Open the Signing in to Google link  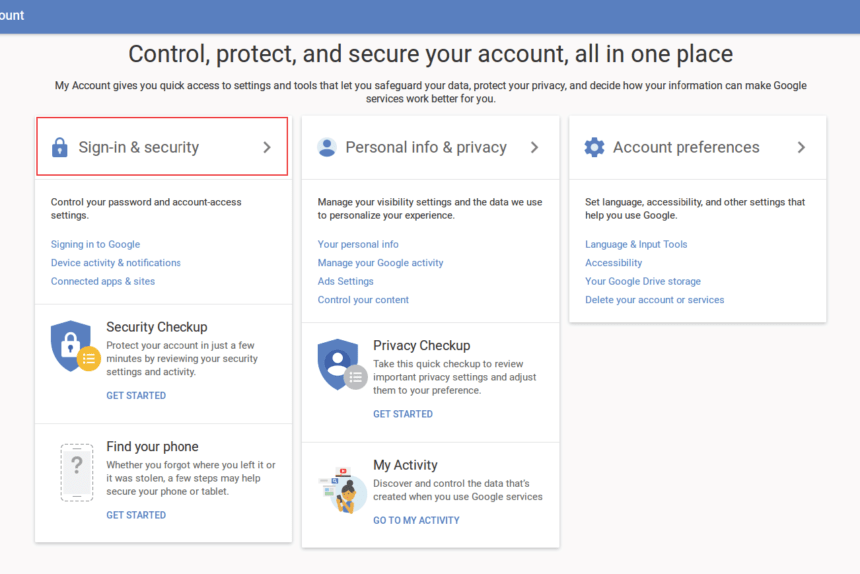[95, 244]
